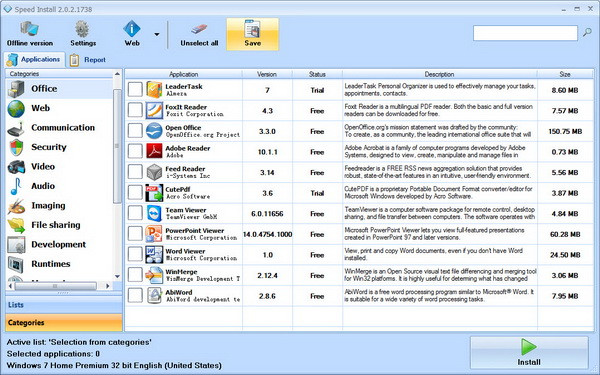Open the Web button dropdown arrow

pos(157,34)
